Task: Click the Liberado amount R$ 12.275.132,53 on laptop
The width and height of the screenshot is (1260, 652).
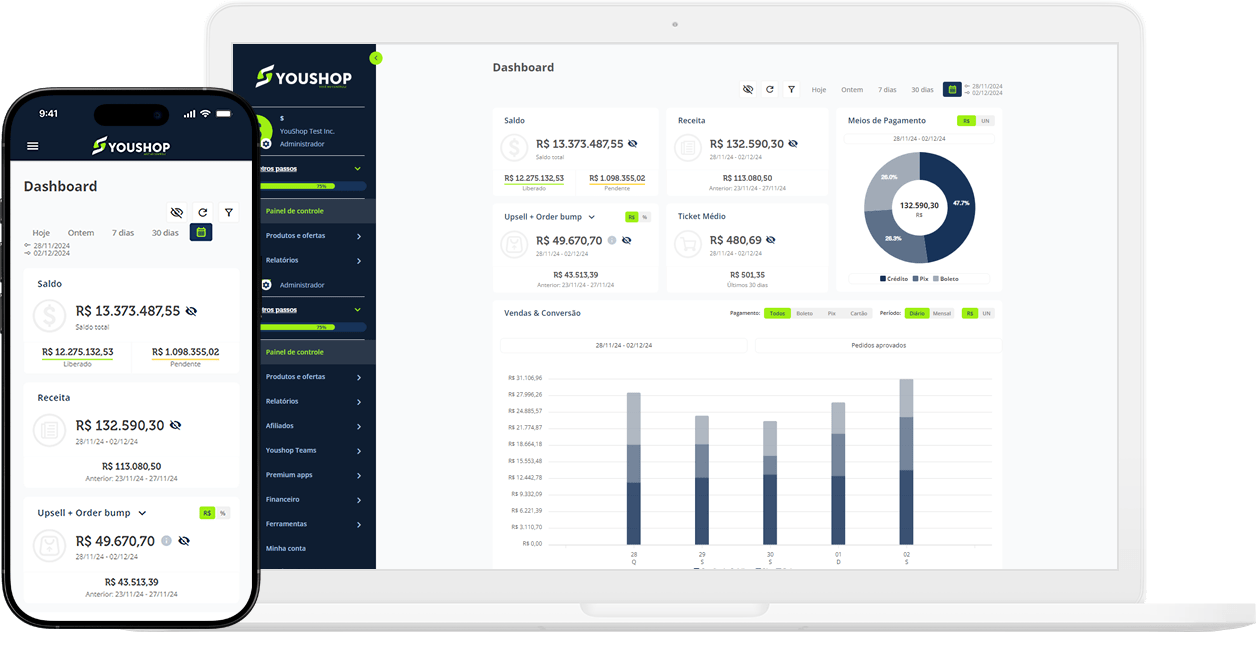Action: click(534, 178)
